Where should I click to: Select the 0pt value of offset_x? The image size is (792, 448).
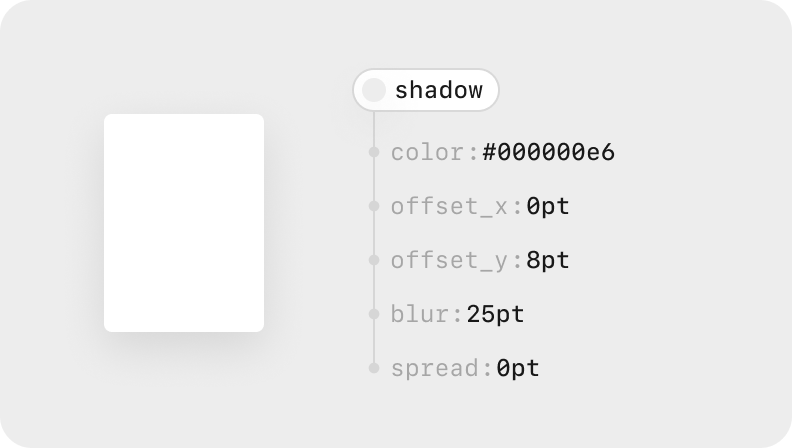click(x=548, y=207)
